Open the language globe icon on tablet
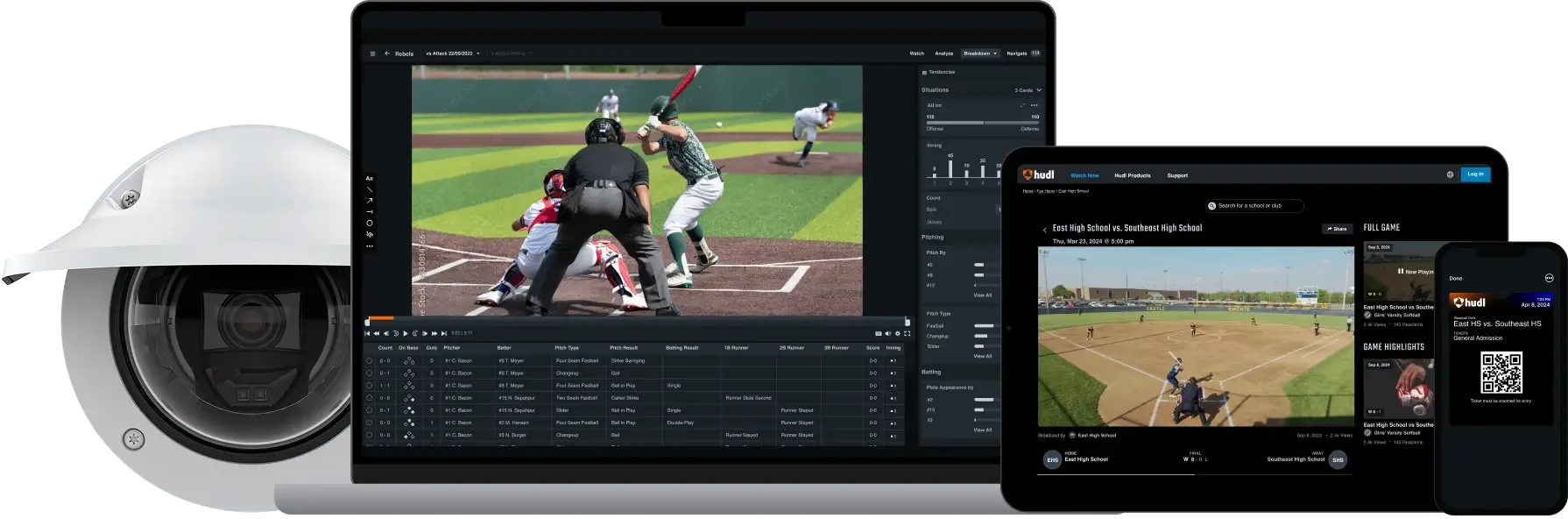The height and width of the screenshot is (519, 1568). (x=1450, y=174)
